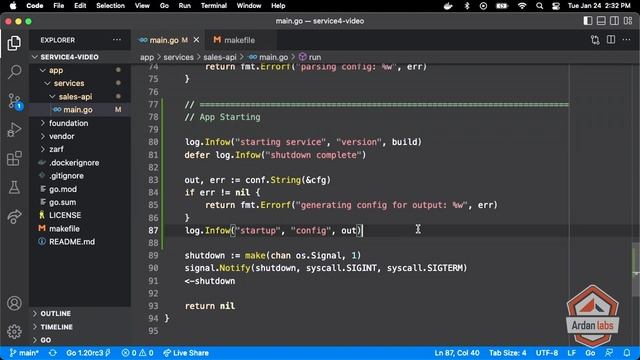The image size is (640, 360).
Task: Open macOS Spotlight search icon
Action: click(540, 6)
